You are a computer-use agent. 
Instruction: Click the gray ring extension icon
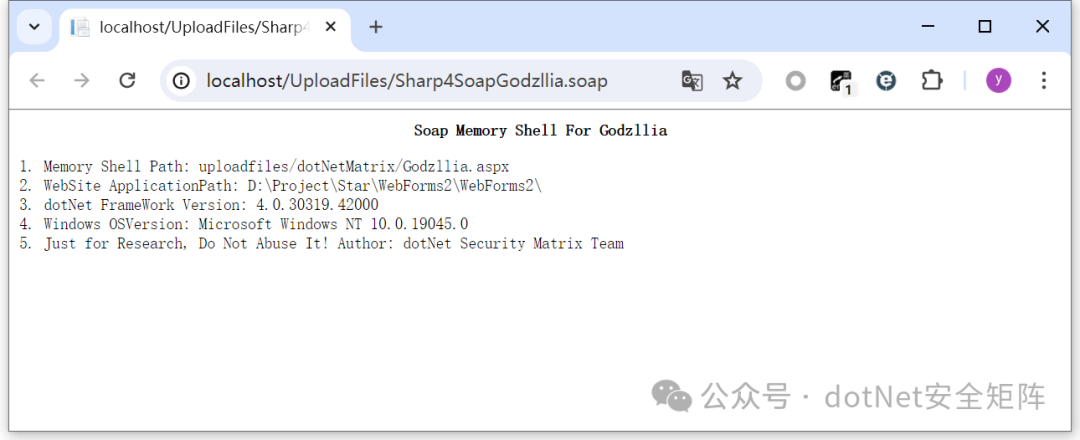coord(795,81)
